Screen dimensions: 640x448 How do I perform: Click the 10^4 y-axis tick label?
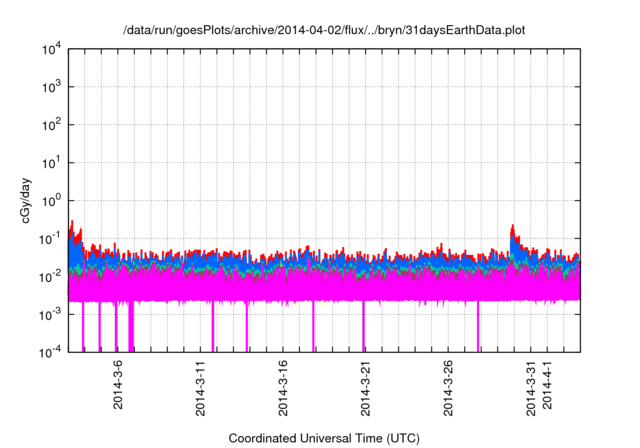pos(51,49)
